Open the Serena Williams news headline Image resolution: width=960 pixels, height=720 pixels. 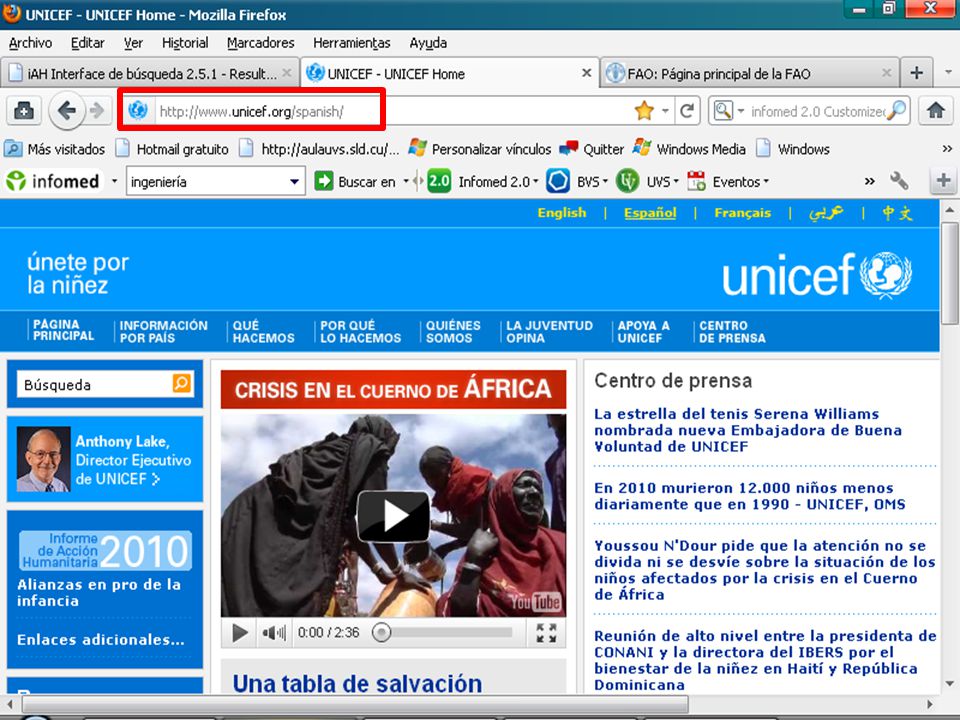748,430
